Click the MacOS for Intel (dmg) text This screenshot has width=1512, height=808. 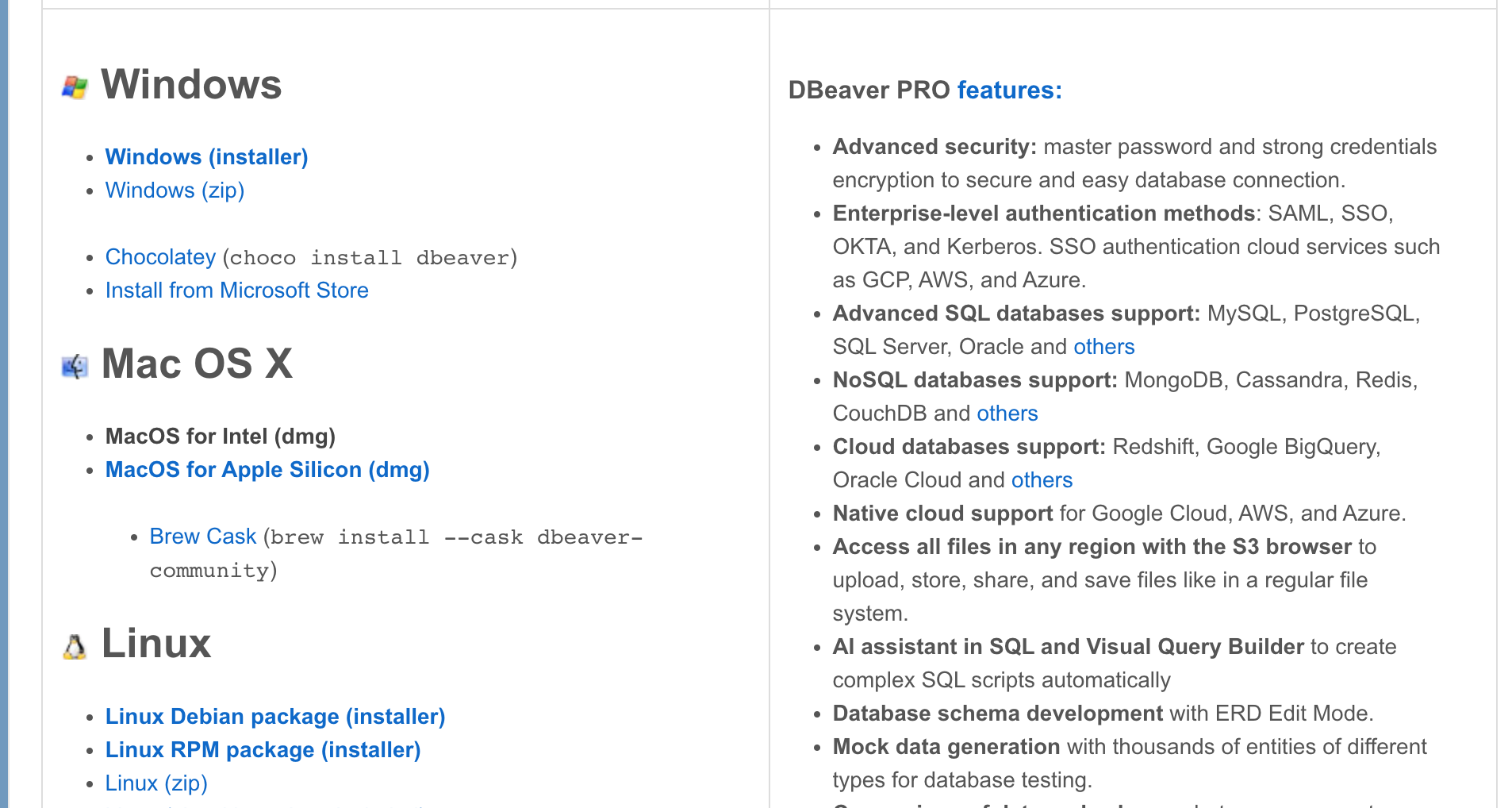pos(221,437)
